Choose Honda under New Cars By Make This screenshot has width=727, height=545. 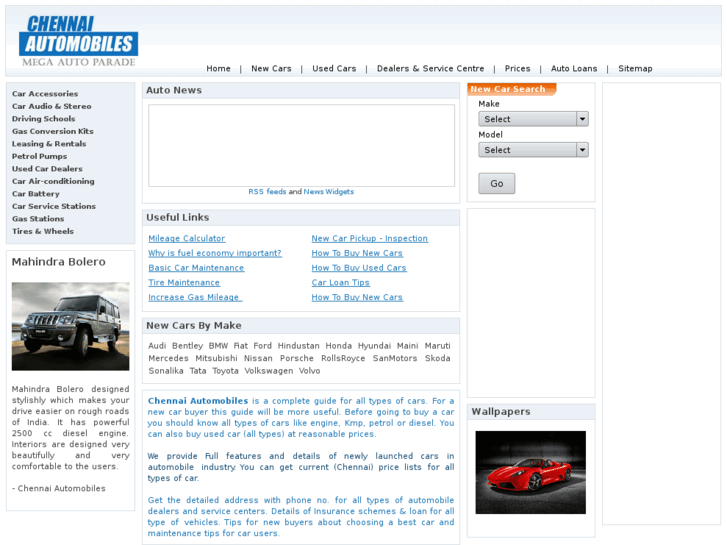click(338, 346)
